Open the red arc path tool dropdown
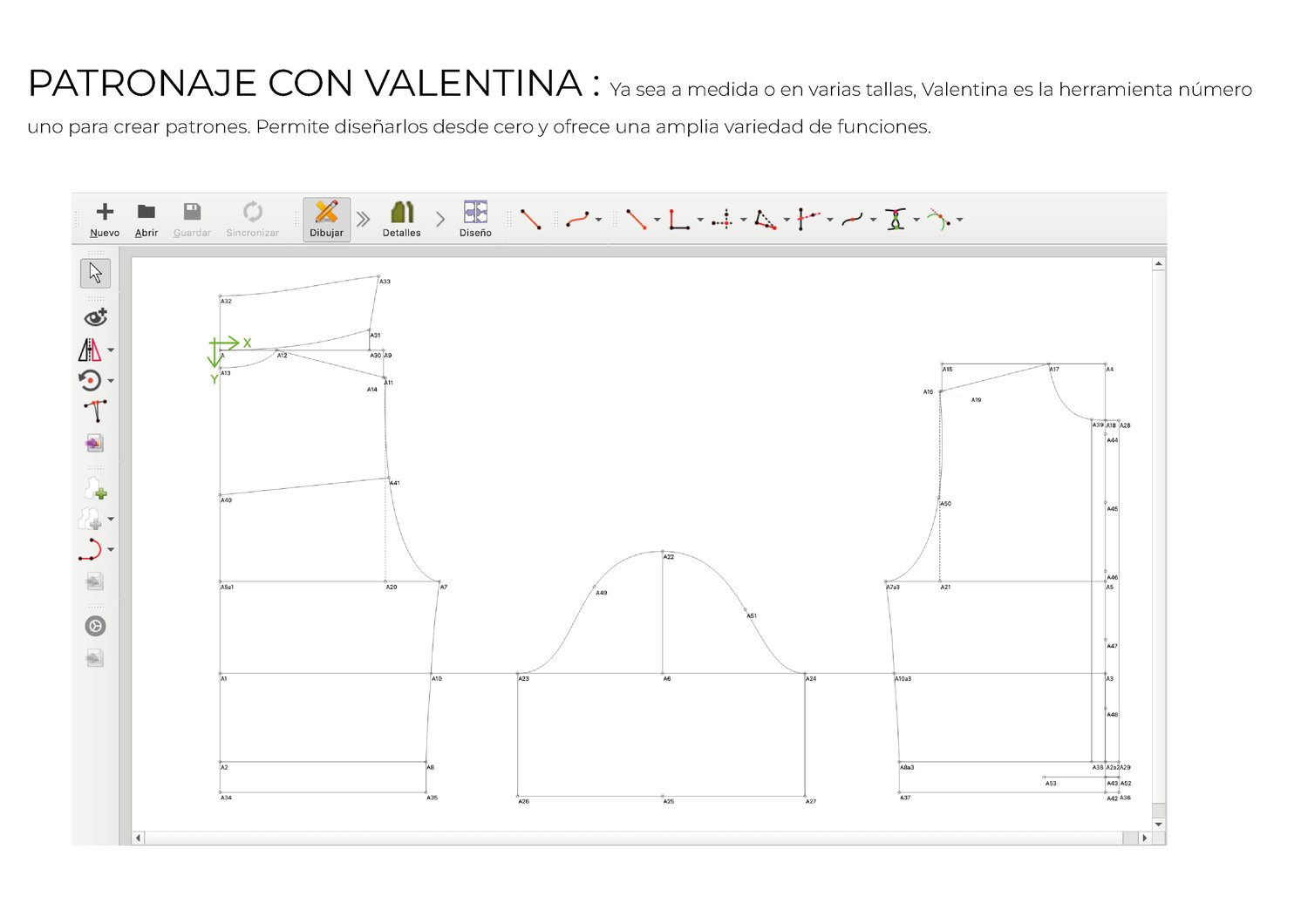1308x924 pixels. click(x=111, y=550)
